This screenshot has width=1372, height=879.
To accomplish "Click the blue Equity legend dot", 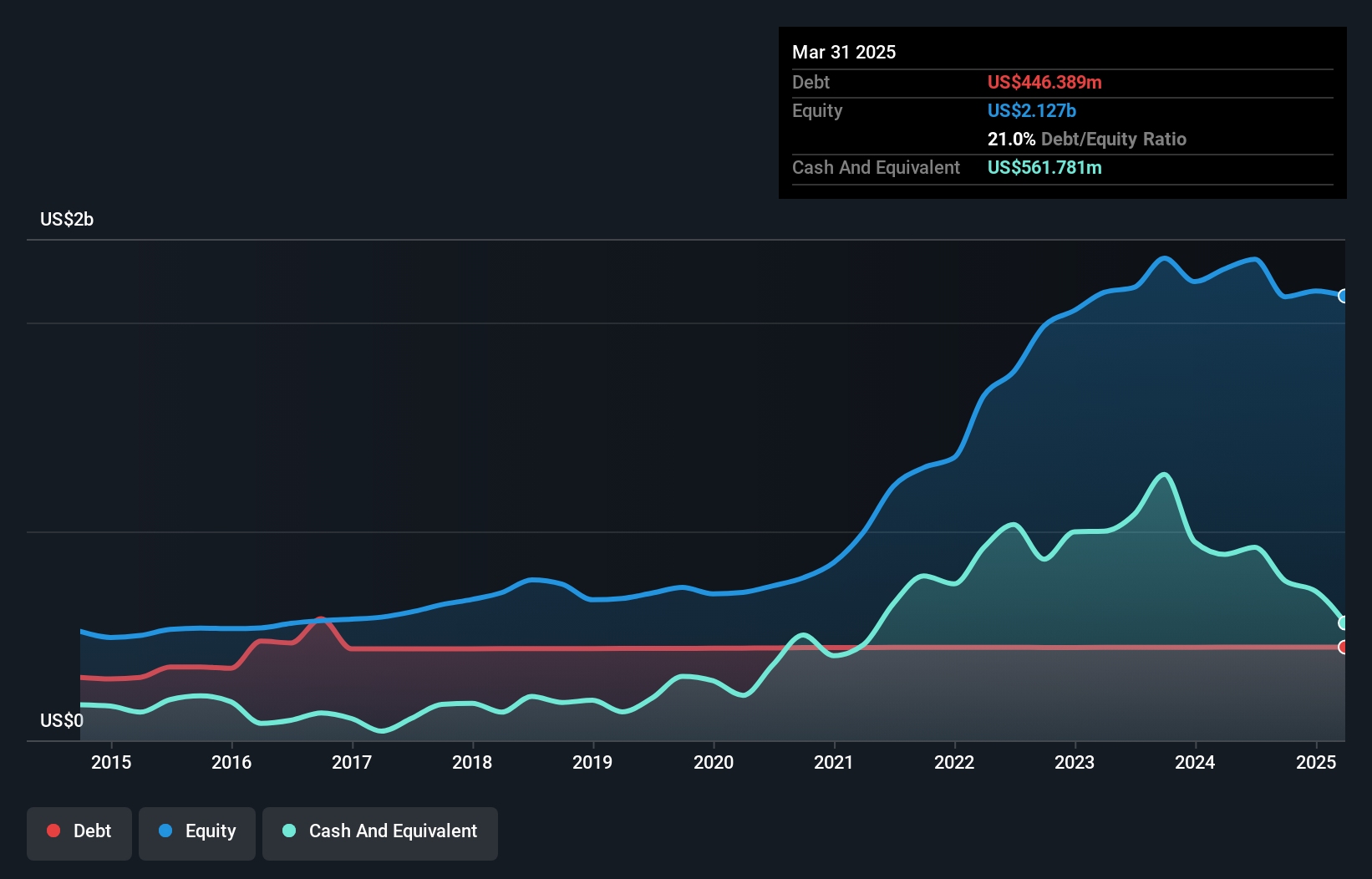I will tap(165, 831).
